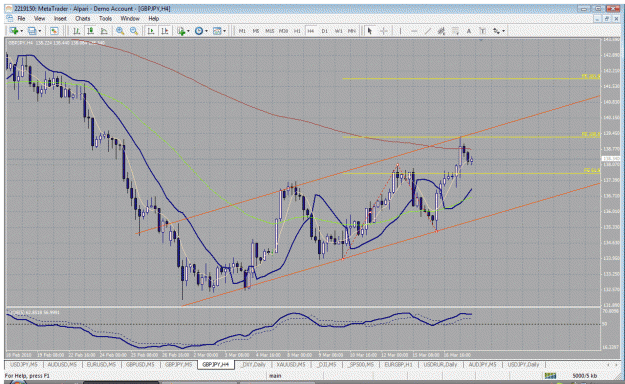Expand the Indicators dropdown arrow
625x384 pixels.
pos(188,31)
